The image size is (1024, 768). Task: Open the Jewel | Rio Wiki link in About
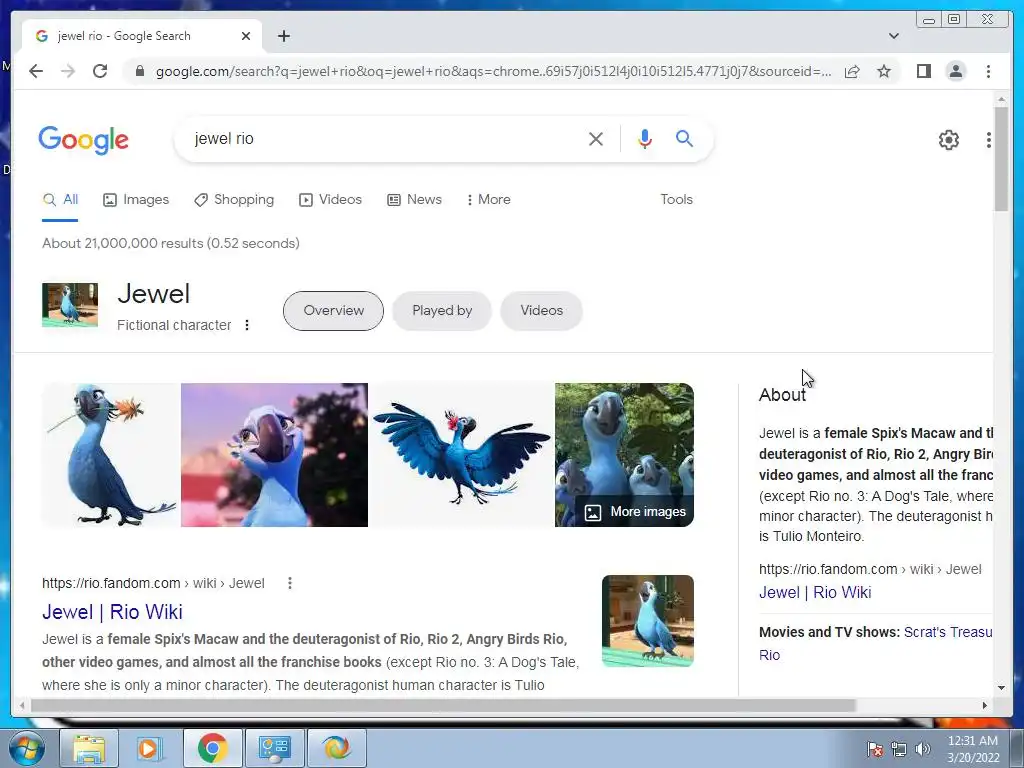click(x=815, y=592)
